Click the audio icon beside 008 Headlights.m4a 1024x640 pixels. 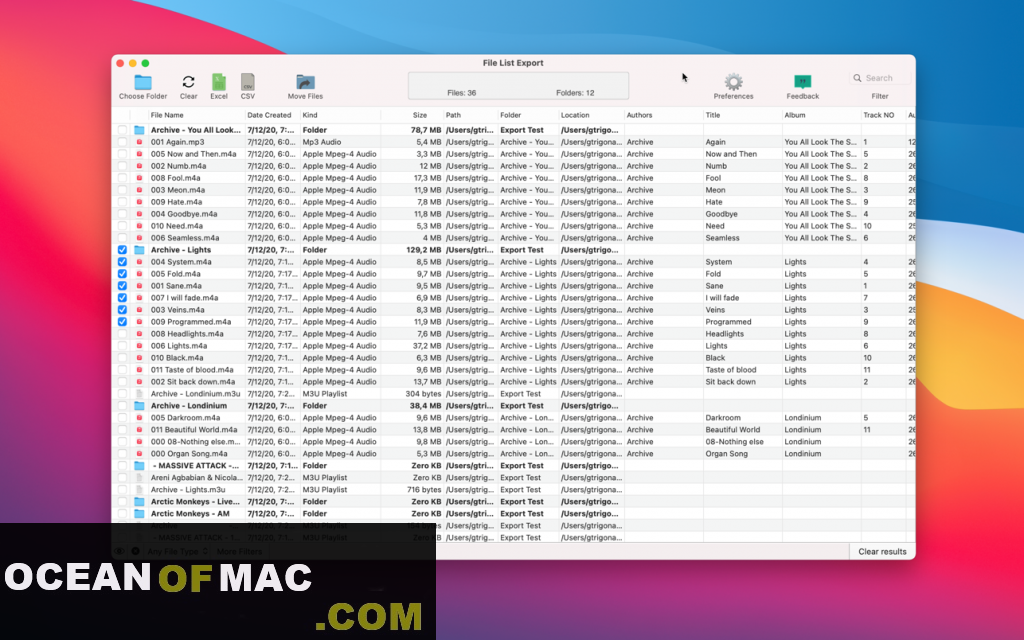point(139,334)
